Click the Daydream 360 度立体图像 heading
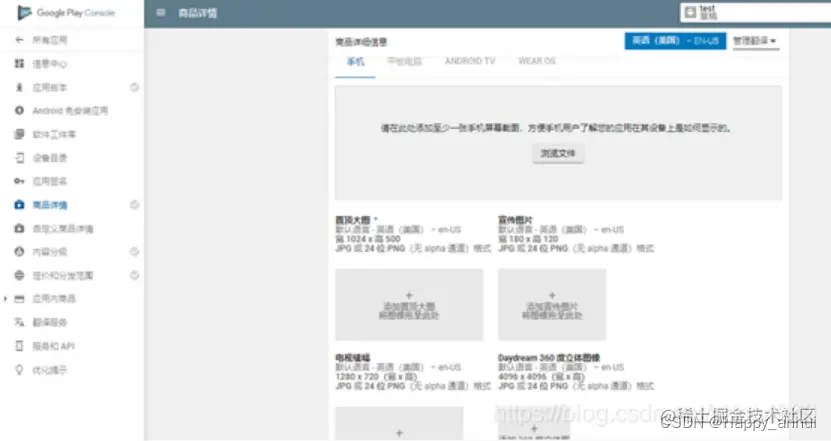The image size is (831, 441). coord(549,358)
